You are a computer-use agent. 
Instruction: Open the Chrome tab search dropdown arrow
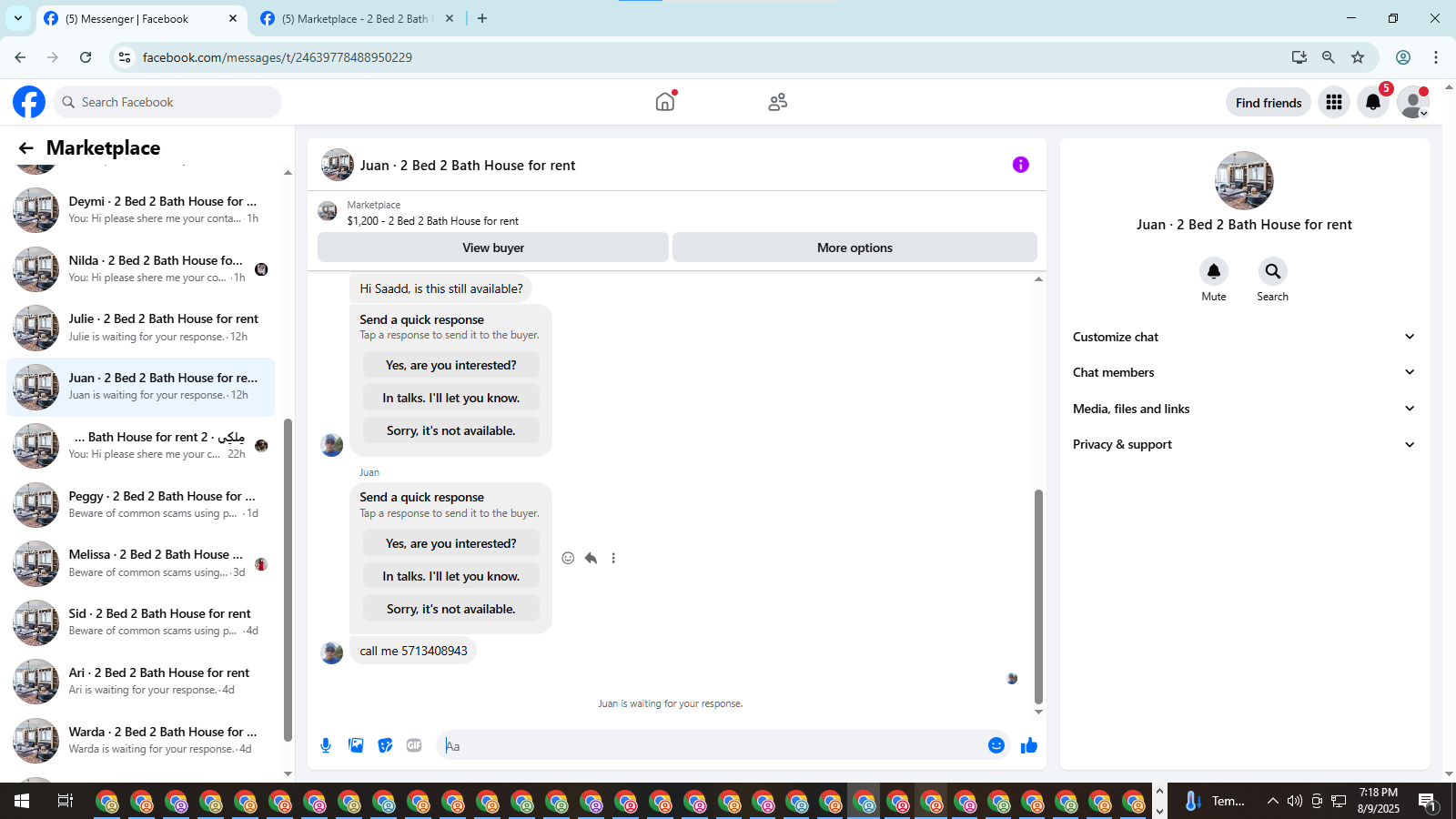(18, 18)
